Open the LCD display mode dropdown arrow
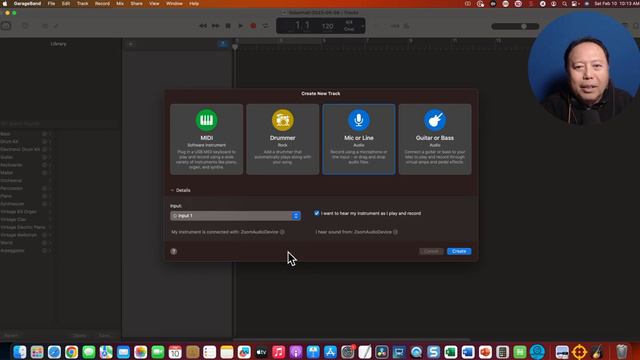 tap(362, 26)
